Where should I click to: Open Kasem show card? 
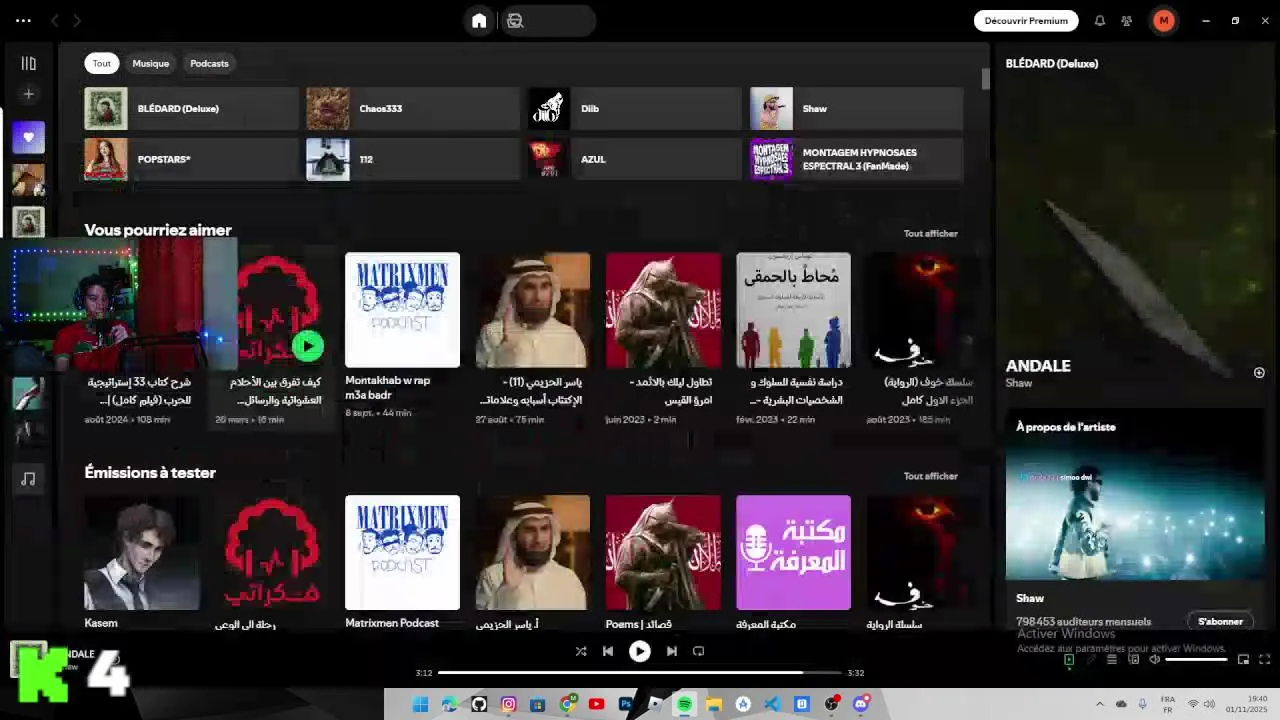(141, 562)
